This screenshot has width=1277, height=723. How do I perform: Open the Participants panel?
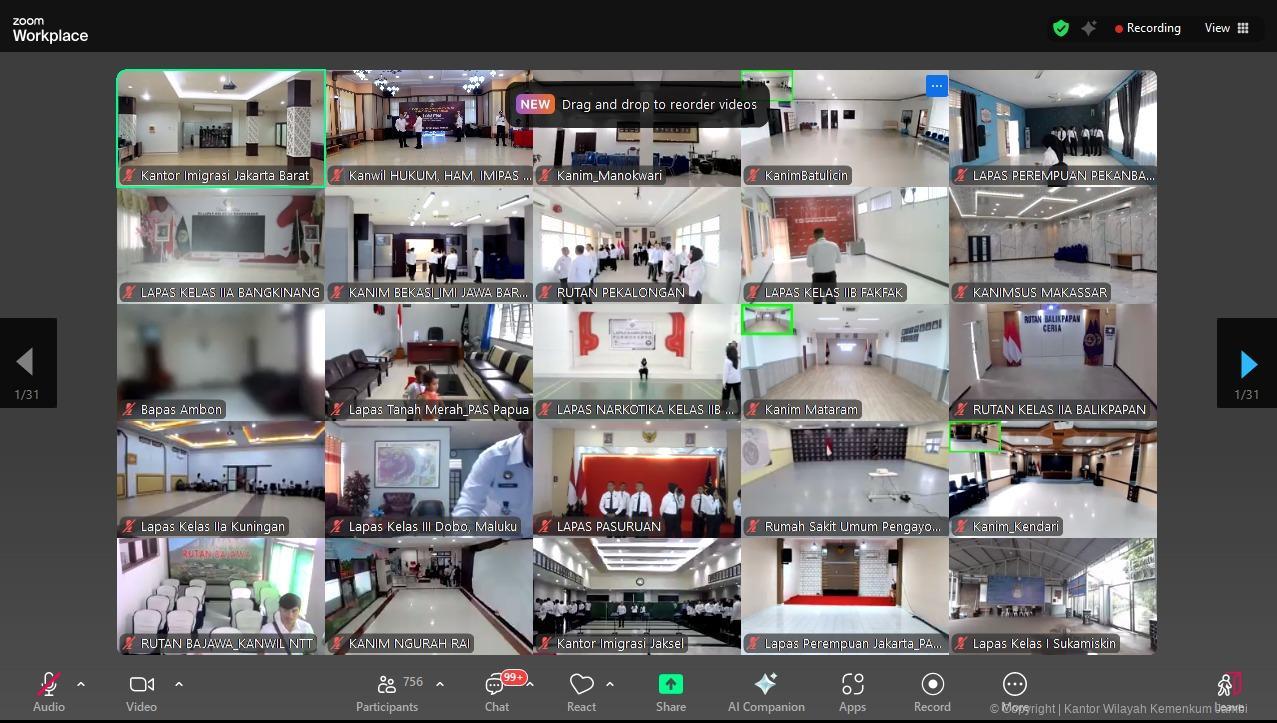pyautogui.click(x=387, y=691)
